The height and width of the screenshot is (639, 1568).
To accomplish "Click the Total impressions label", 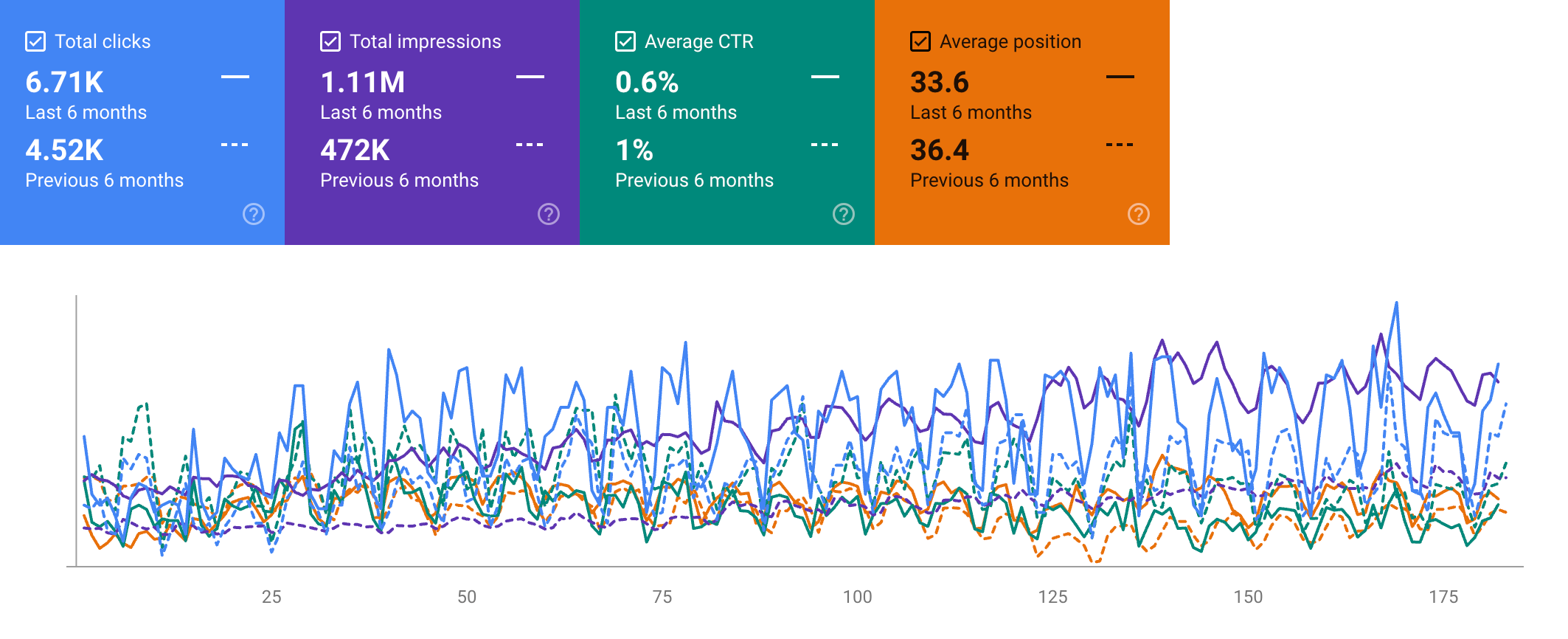I will tap(426, 41).
